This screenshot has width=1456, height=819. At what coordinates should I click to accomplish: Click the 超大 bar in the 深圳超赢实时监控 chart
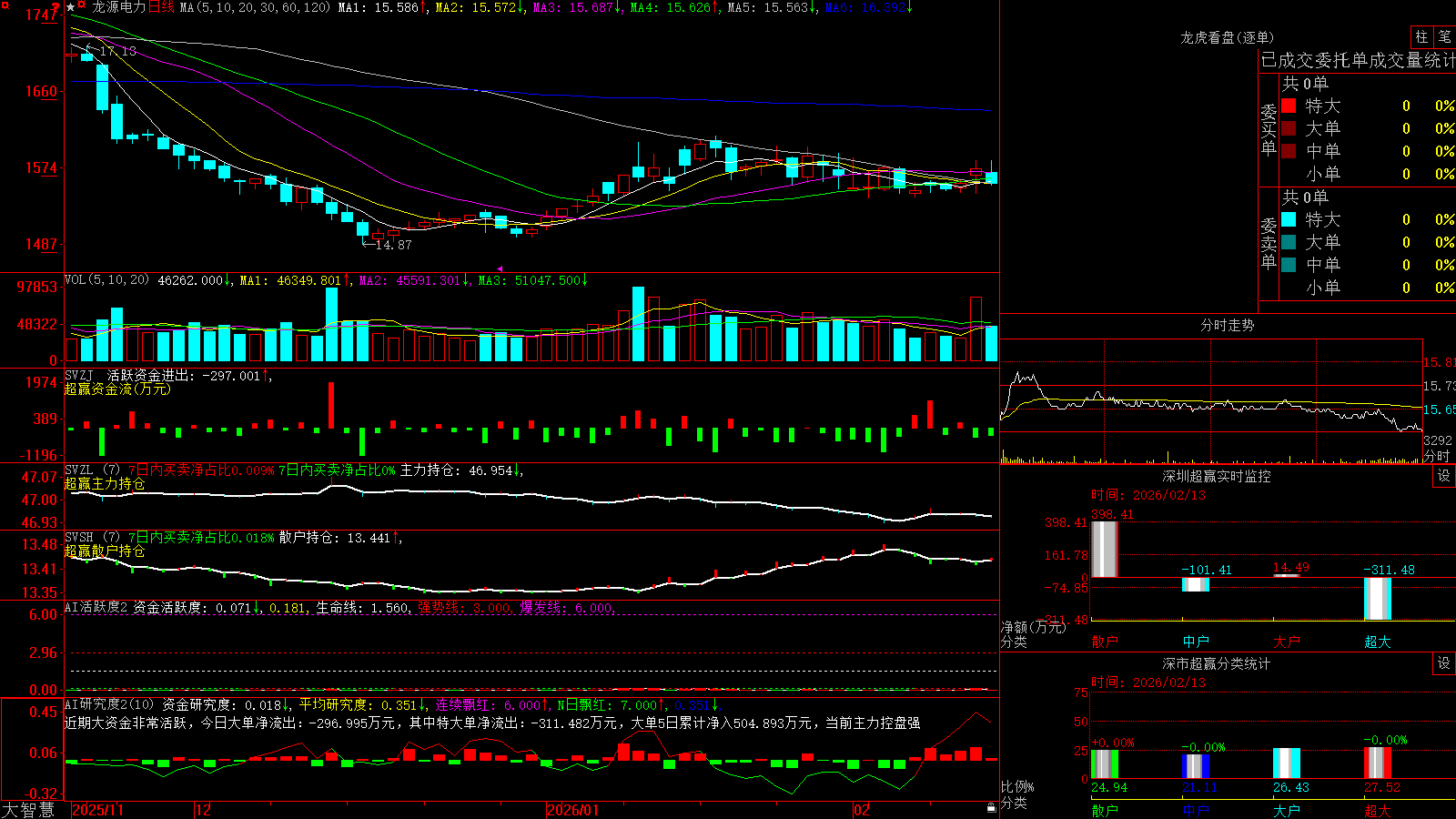click(x=1377, y=599)
